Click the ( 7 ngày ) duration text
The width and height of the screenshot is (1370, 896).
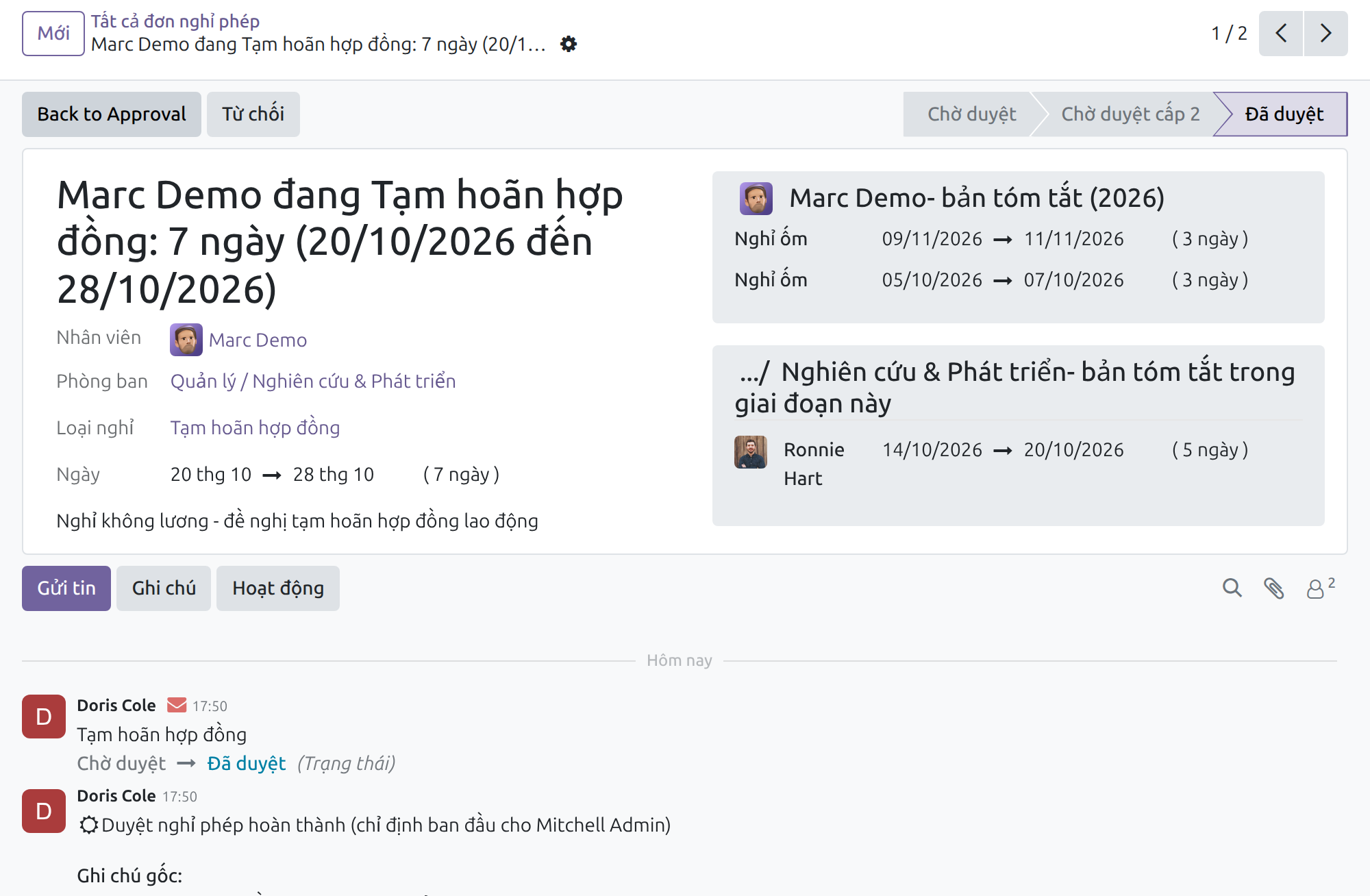pos(461,475)
